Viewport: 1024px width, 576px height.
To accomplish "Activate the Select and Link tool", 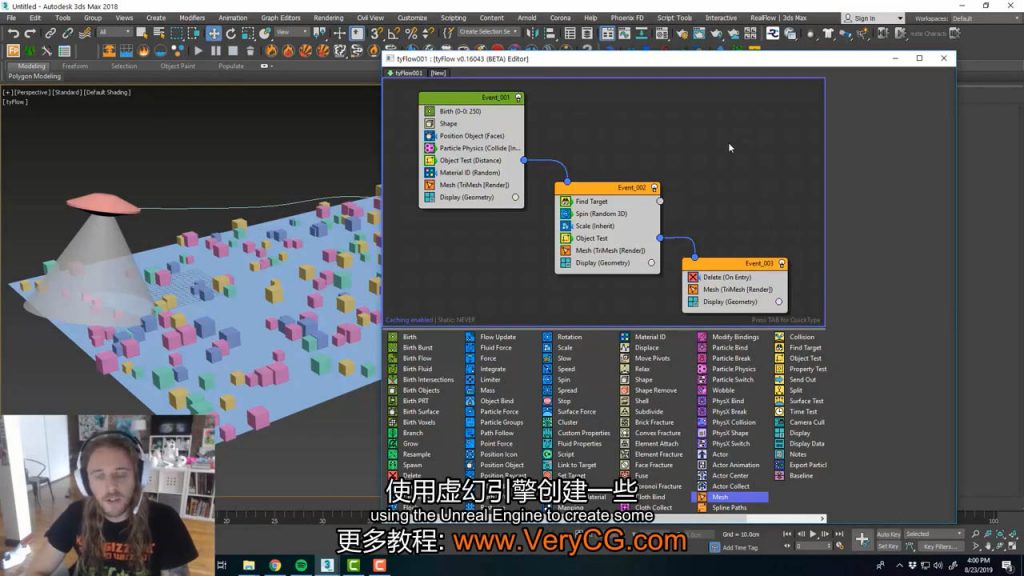I will [x=50, y=33].
